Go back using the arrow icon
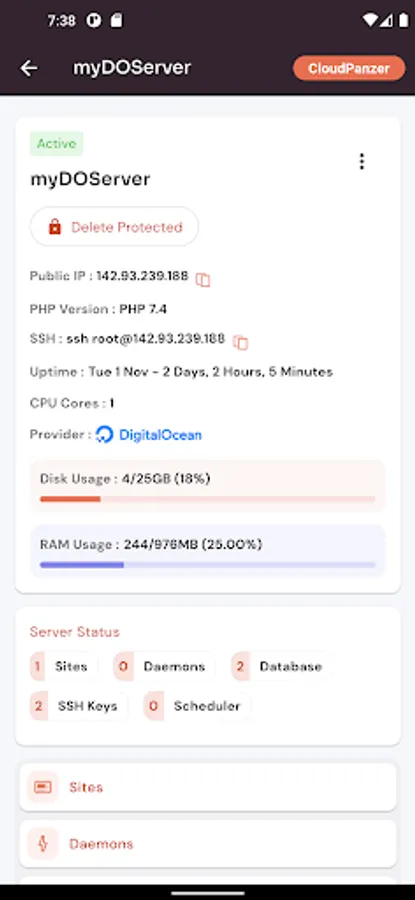415x900 pixels. point(29,69)
